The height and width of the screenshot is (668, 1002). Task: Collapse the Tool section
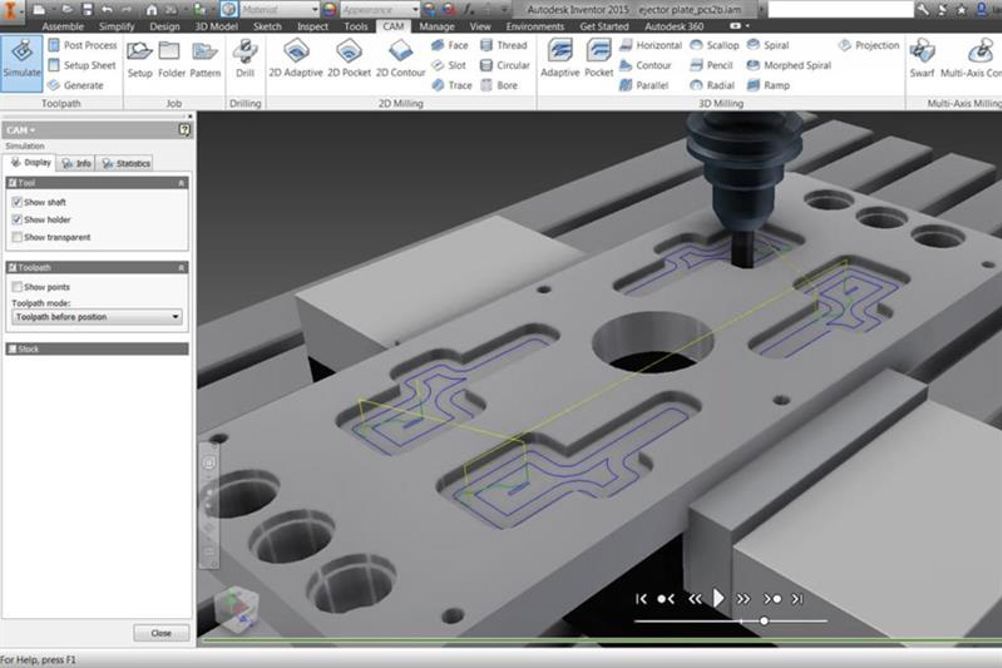point(181,183)
